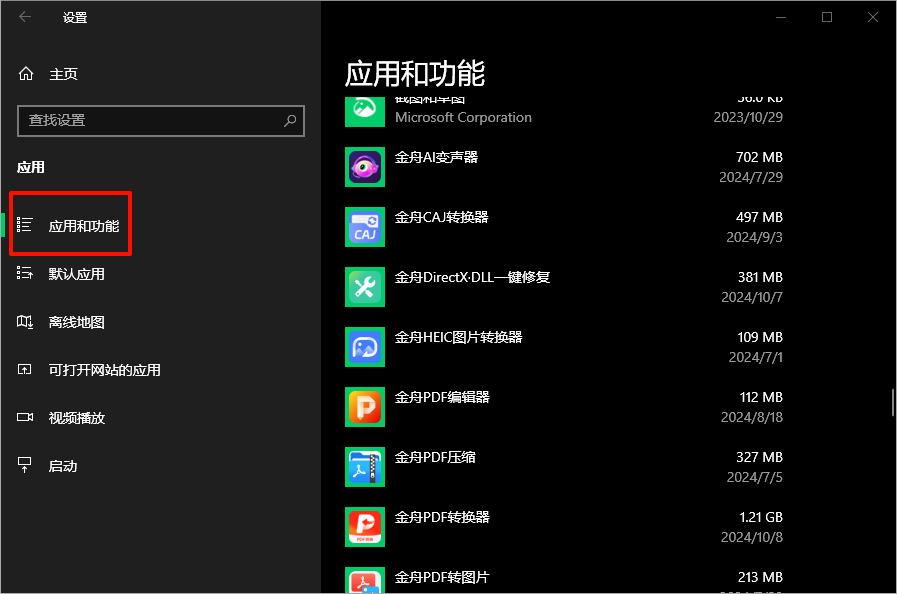Screen dimensions: 897x594
Task: Select the 金舟HEIC图片转换器 entry name
Action: pos(459,337)
